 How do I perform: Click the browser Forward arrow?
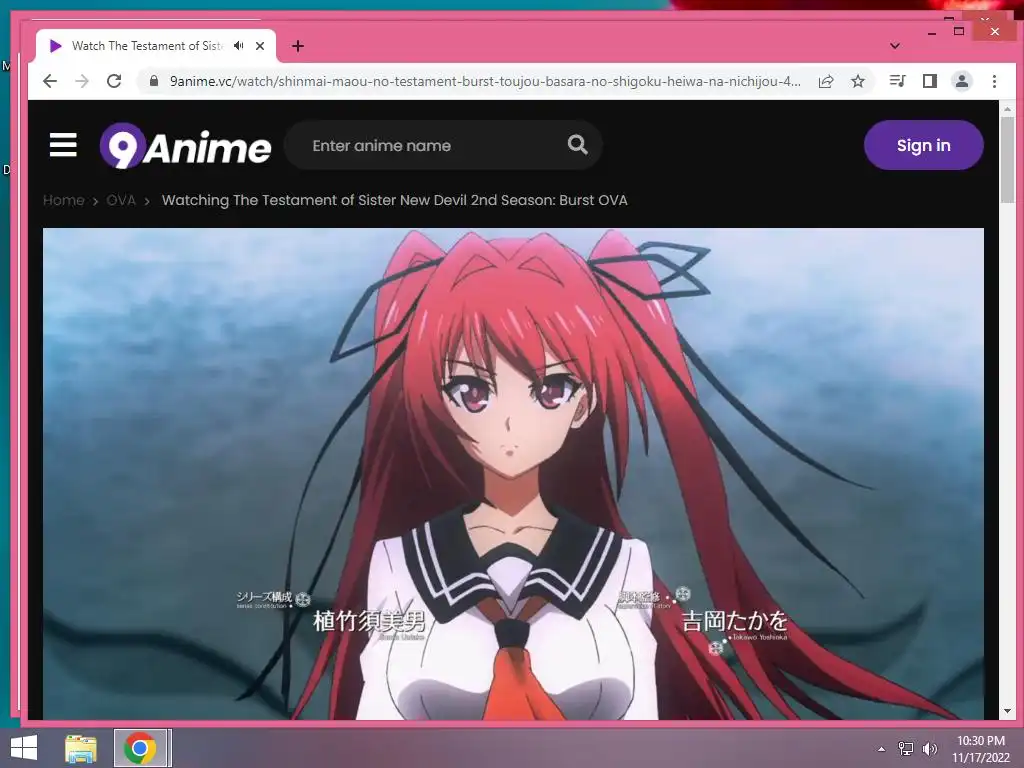[x=82, y=81]
